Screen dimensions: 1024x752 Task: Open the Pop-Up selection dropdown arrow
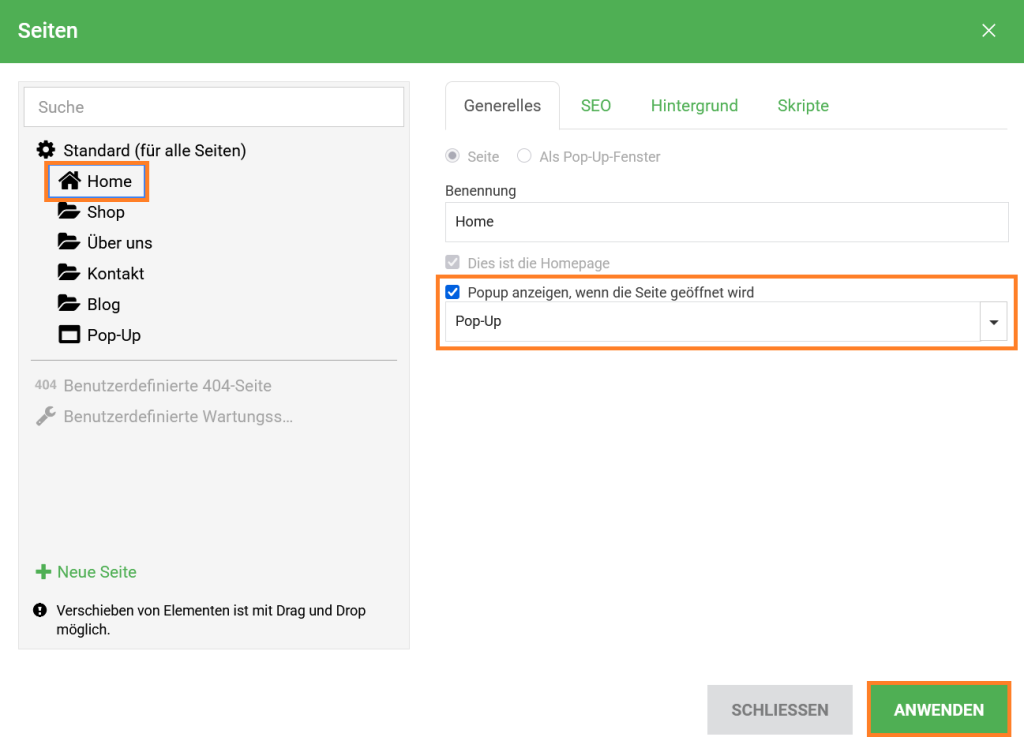[x=993, y=322]
